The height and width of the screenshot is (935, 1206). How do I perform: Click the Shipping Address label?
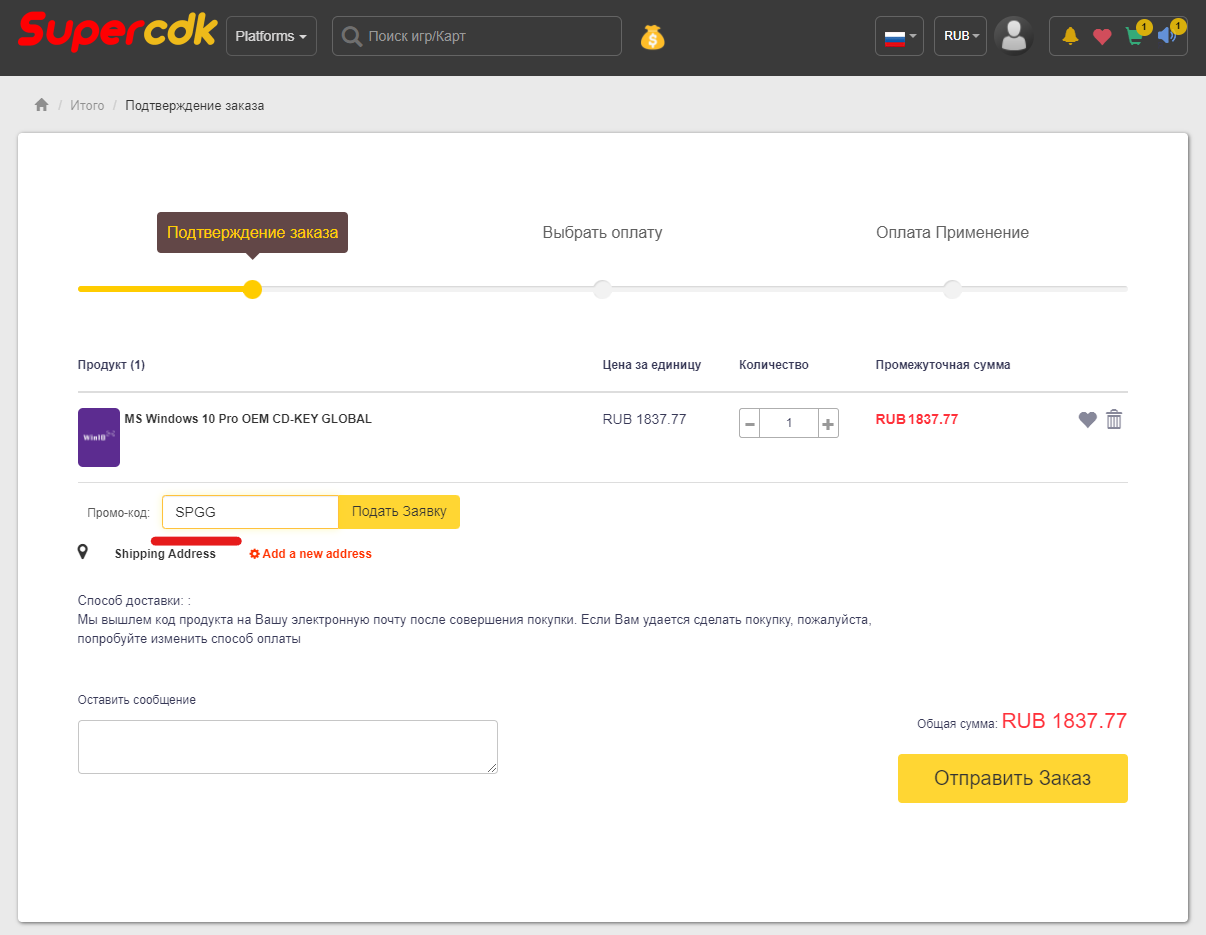coord(165,554)
